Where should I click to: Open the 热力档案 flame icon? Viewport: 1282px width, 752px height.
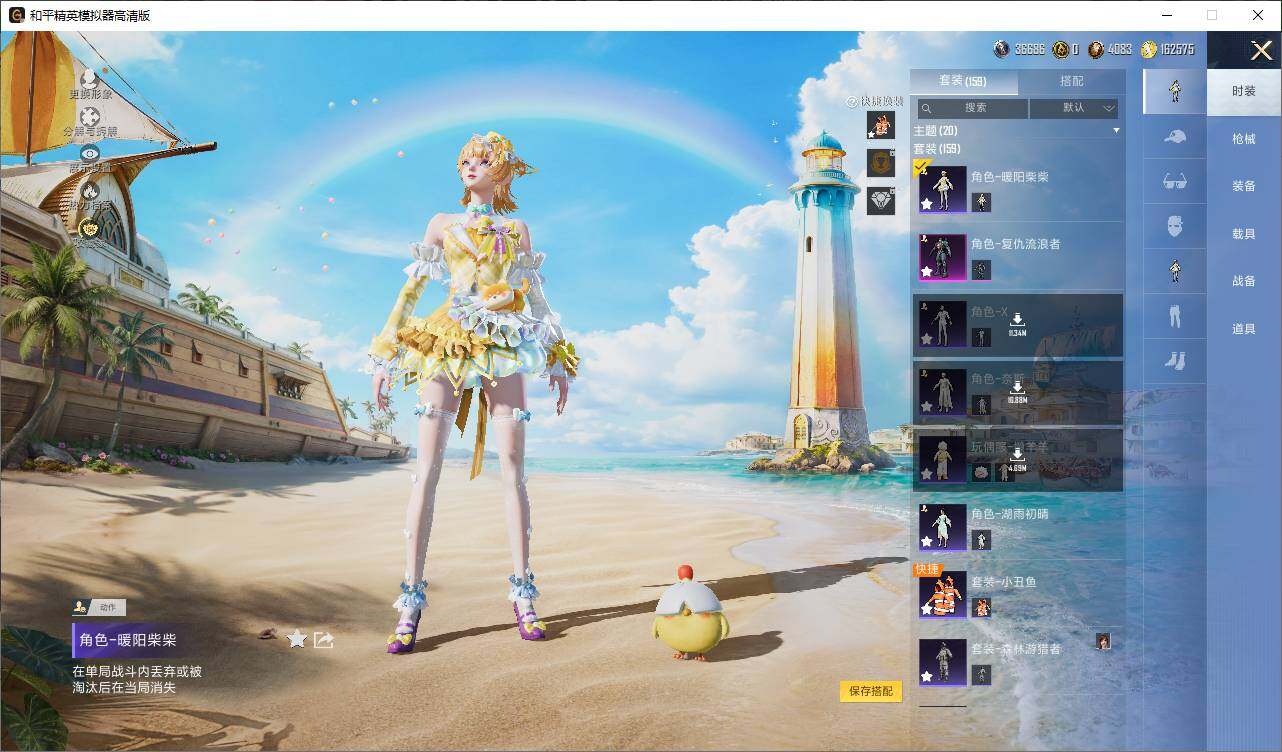coord(90,190)
